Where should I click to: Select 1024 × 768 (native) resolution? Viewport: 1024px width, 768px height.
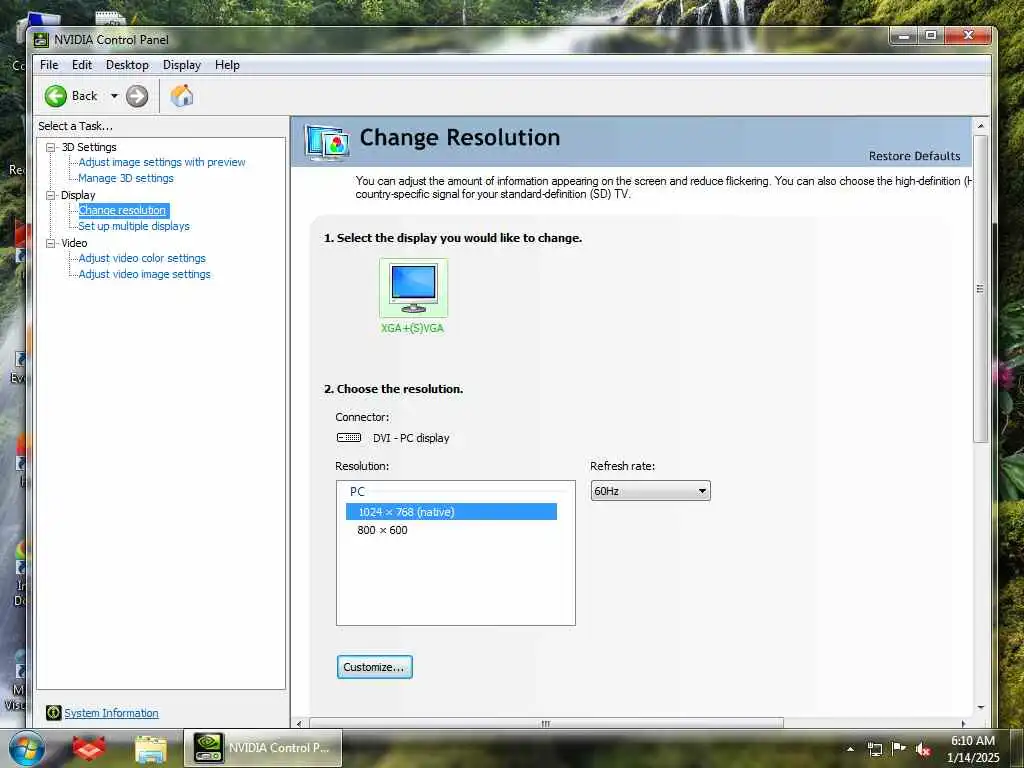(x=451, y=512)
